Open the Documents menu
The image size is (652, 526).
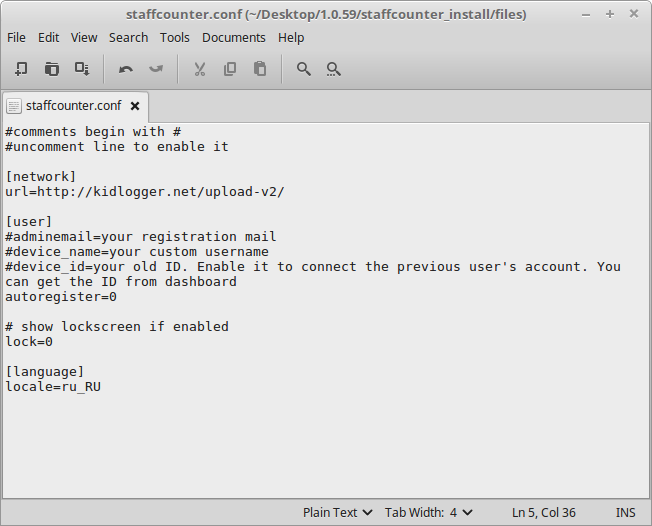click(234, 37)
